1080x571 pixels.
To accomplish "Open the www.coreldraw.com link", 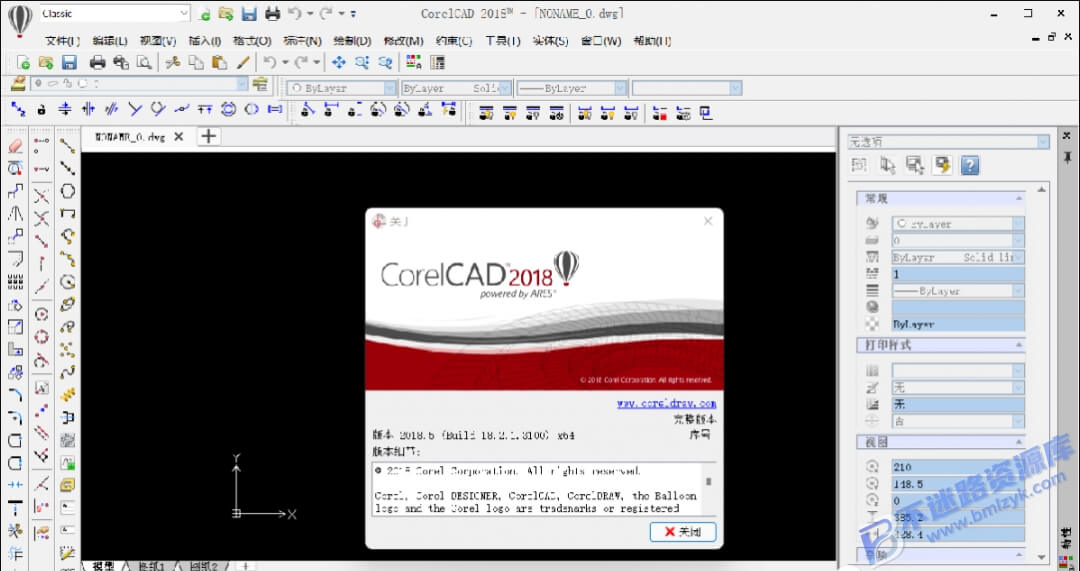I will pos(666,404).
